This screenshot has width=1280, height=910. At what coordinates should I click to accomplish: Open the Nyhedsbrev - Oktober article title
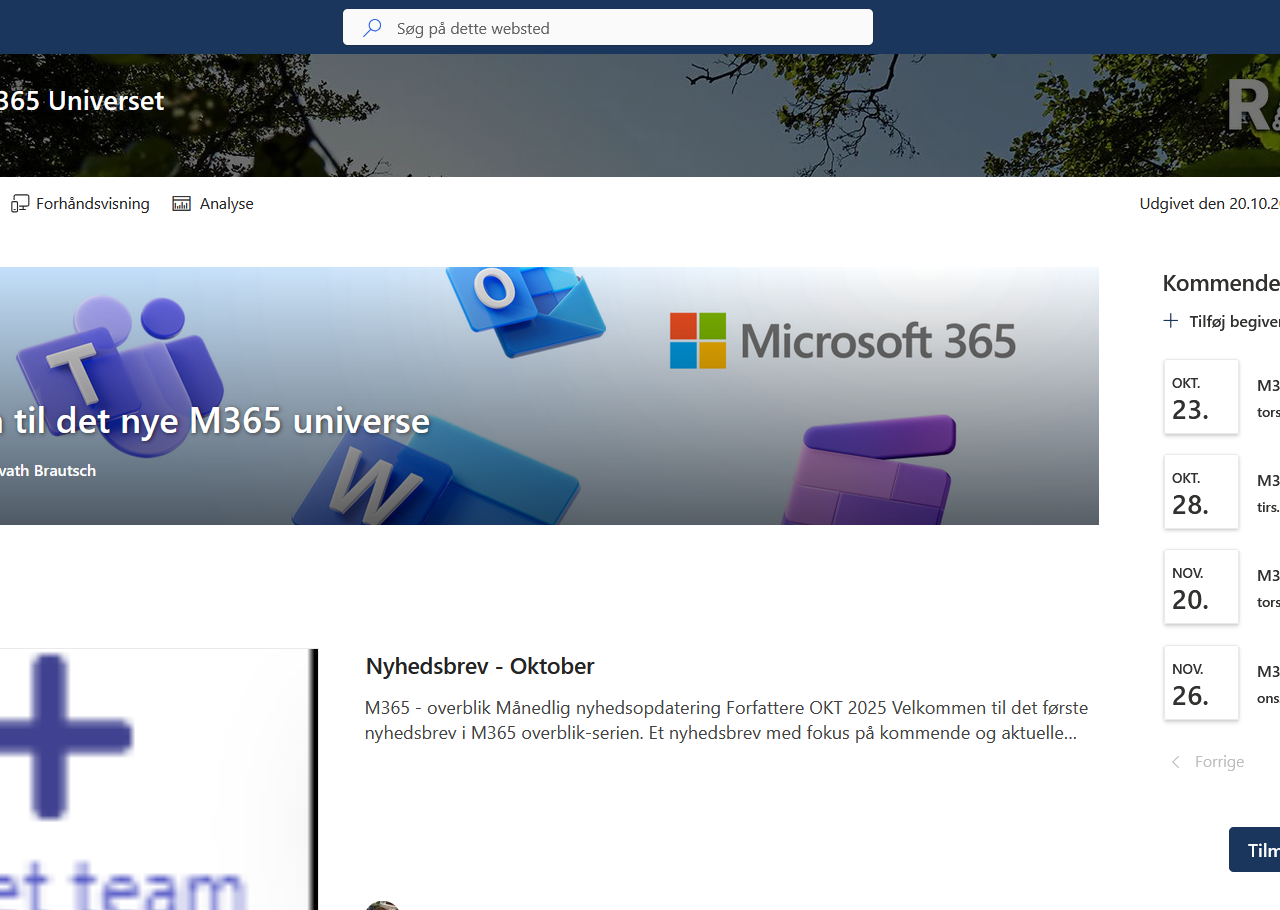(x=480, y=666)
